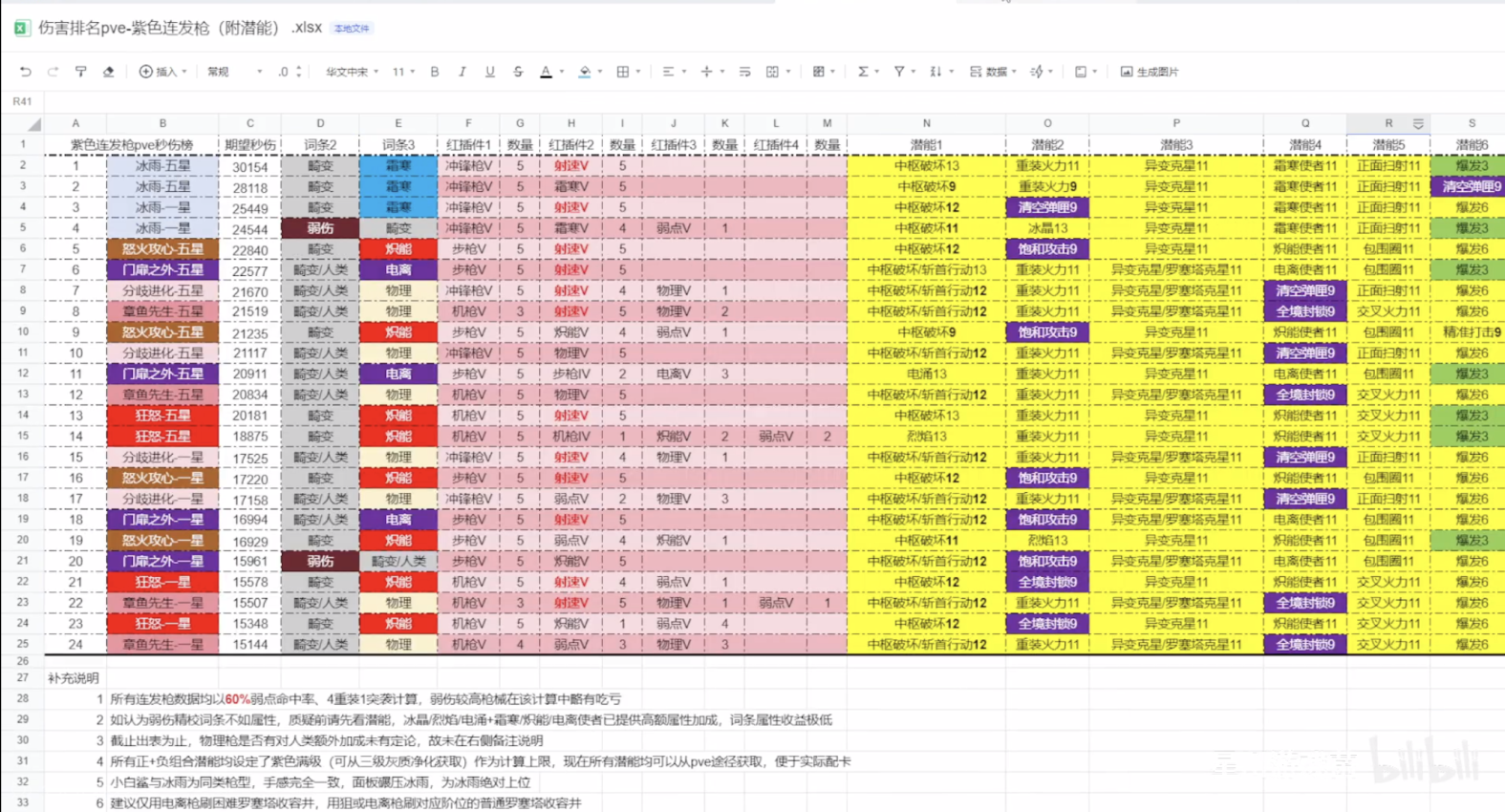Click the 本地文件 local file tag
The image size is (1505, 812).
(352, 29)
